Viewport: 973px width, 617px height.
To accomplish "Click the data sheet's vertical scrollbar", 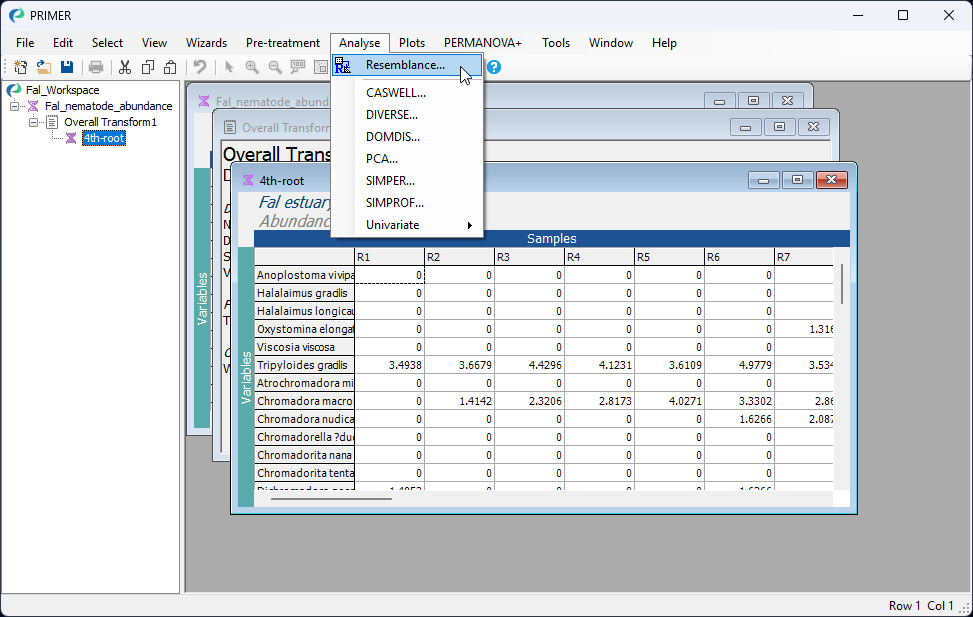I will pos(842,285).
